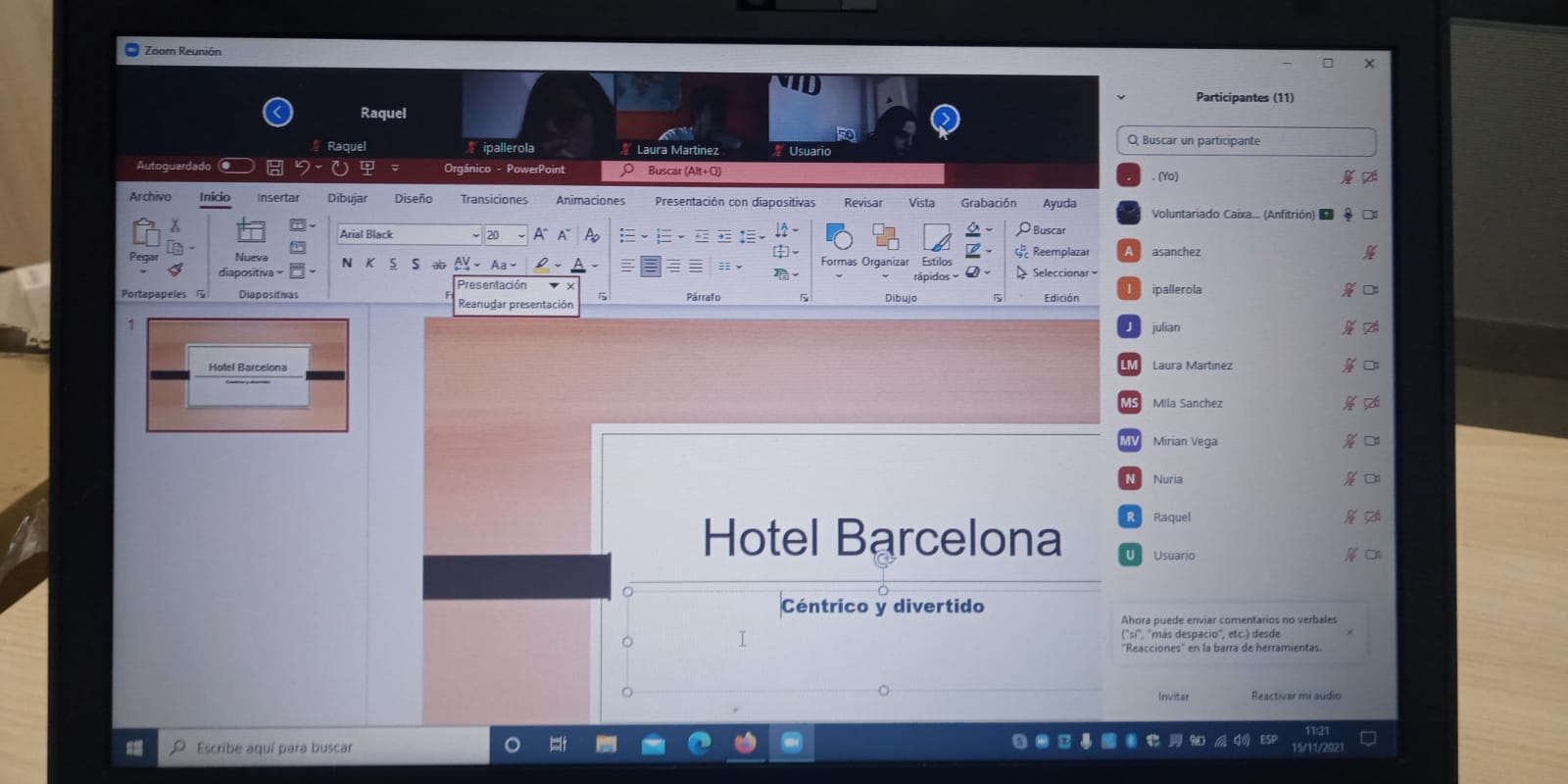Toggle text shadow with the S button

(x=416, y=264)
